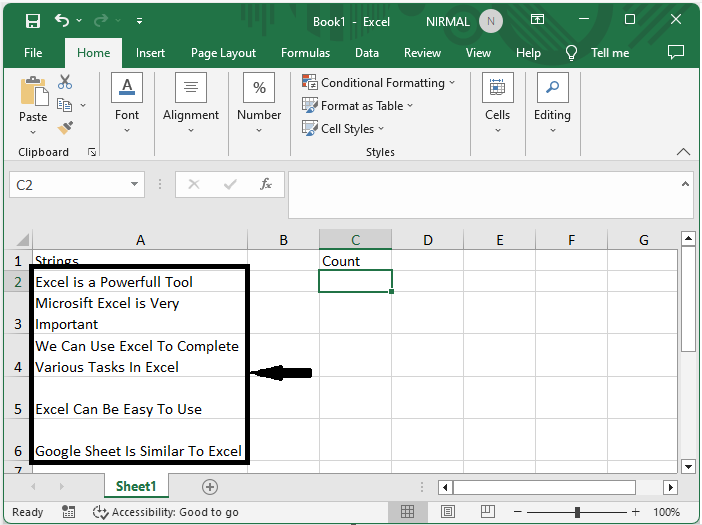The width and height of the screenshot is (702, 525).
Task: Click the NIRMAL account avatar
Action: (x=491, y=21)
